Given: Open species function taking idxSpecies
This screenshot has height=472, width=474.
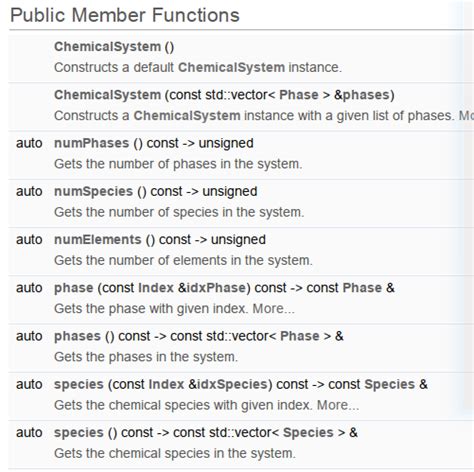Looking at the screenshot, I should [79, 385].
